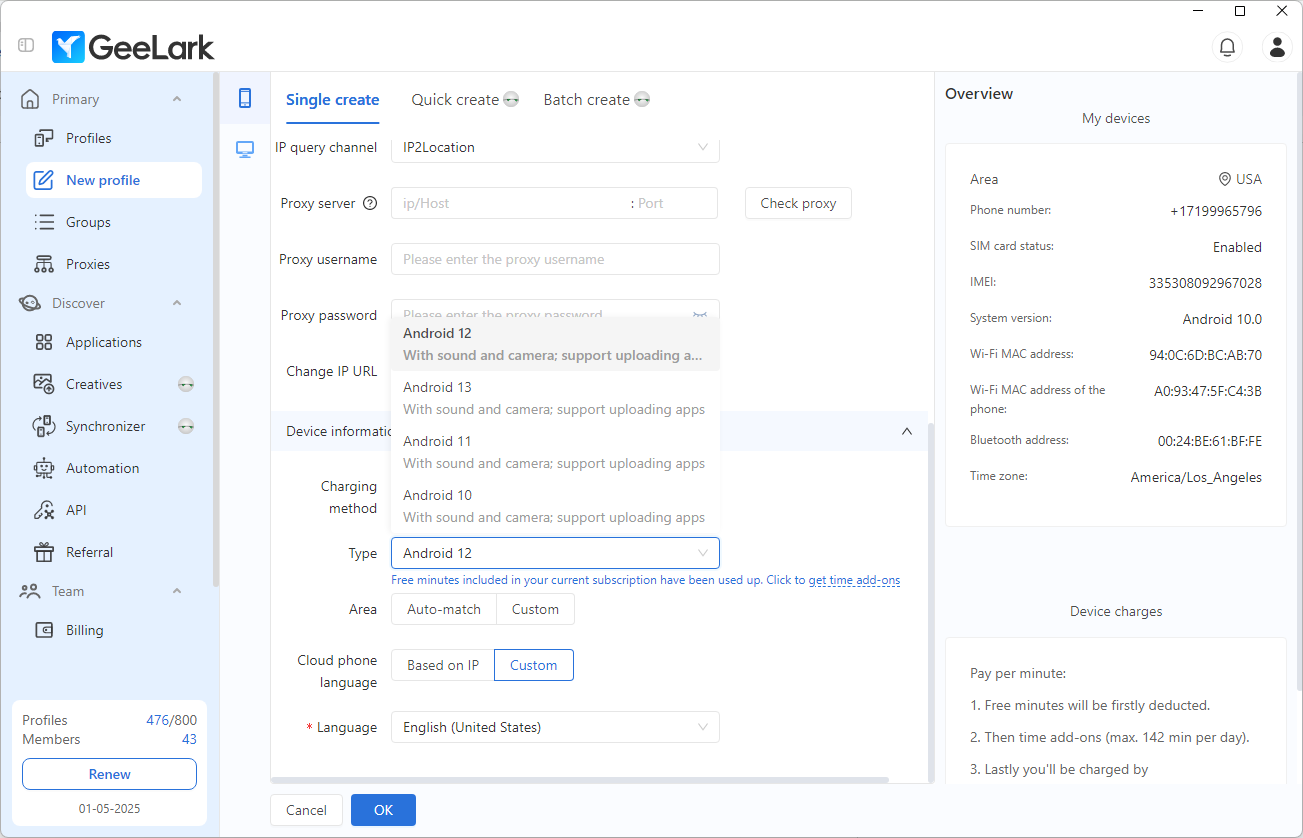Click the Cancel button
1303x838 pixels.
click(306, 810)
